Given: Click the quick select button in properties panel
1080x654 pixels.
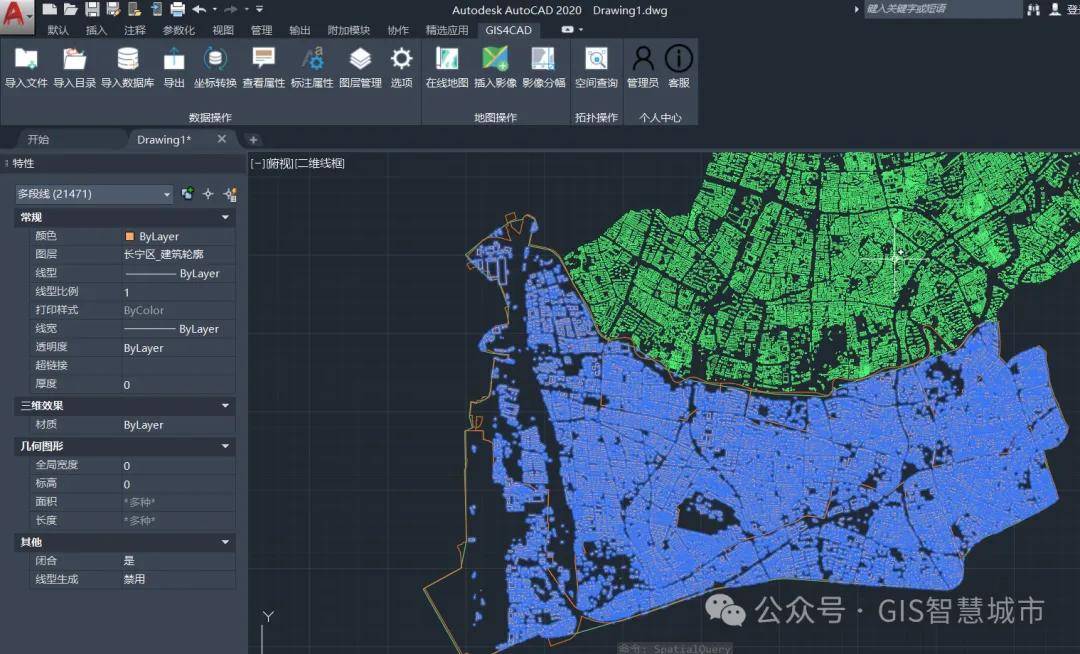Looking at the screenshot, I should [x=230, y=194].
